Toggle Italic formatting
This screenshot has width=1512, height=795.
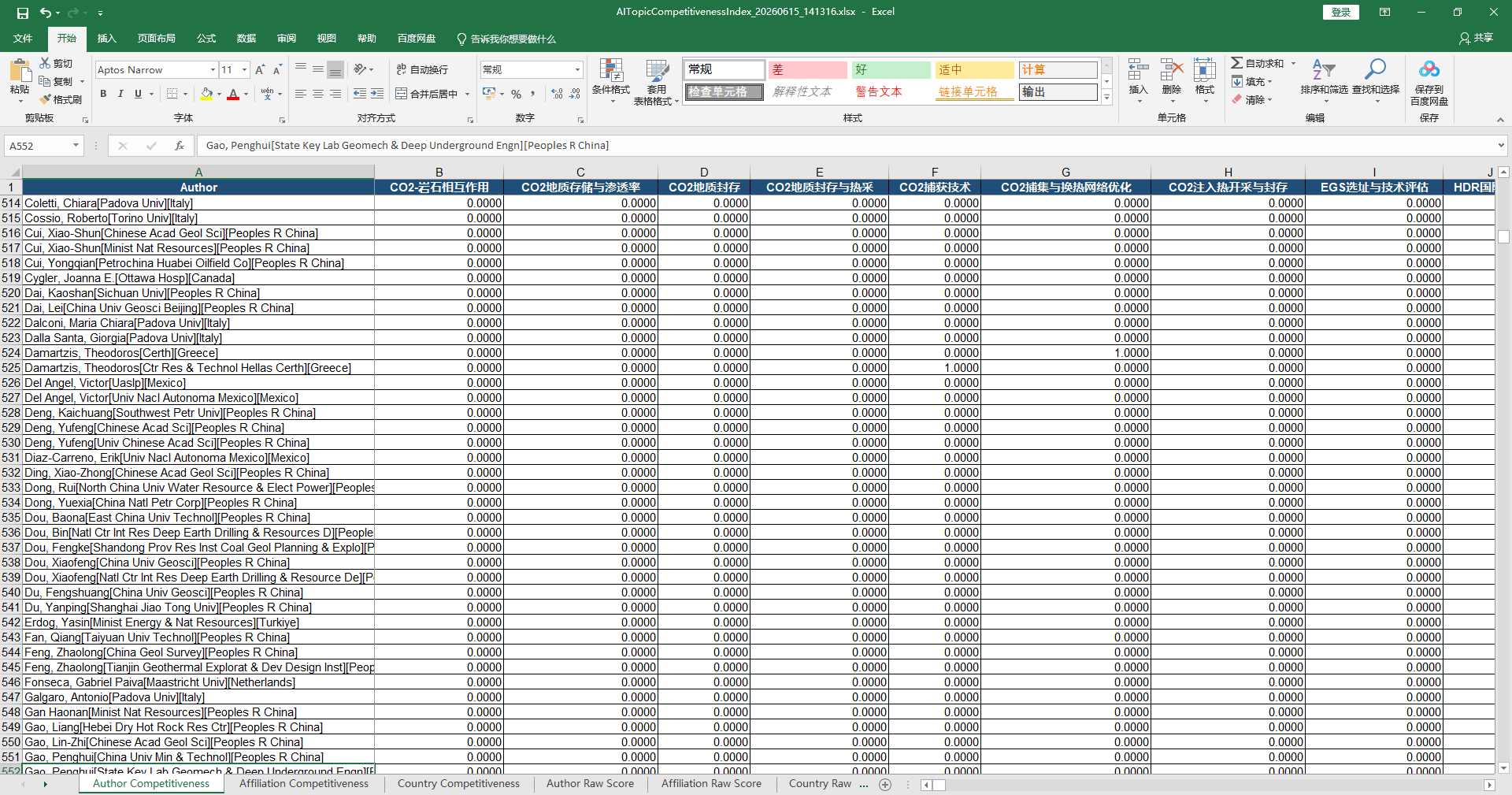(120, 94)
